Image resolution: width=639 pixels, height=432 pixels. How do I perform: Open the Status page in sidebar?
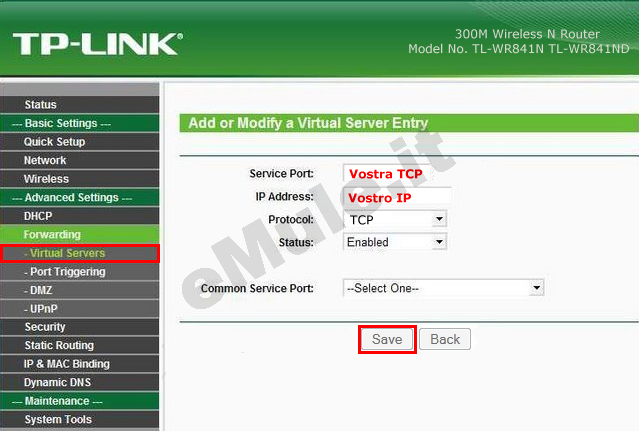pos(80,104)
